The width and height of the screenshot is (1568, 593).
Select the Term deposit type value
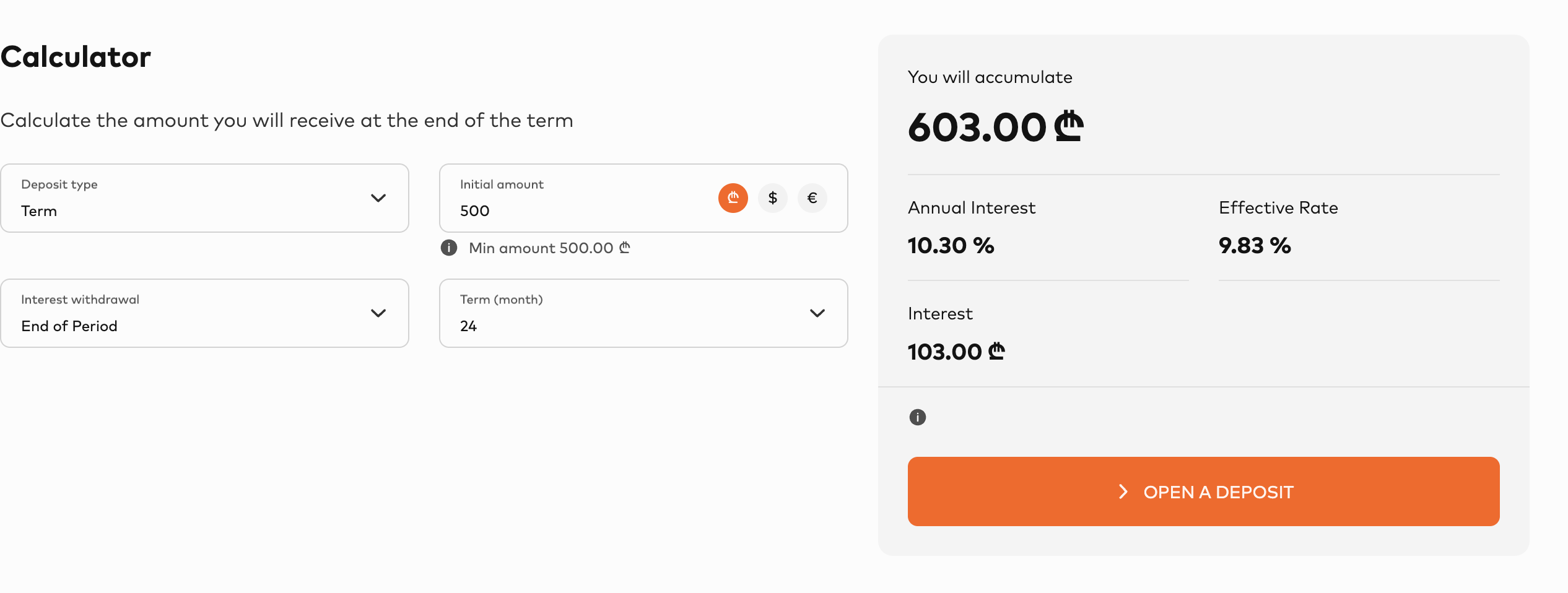39,212
